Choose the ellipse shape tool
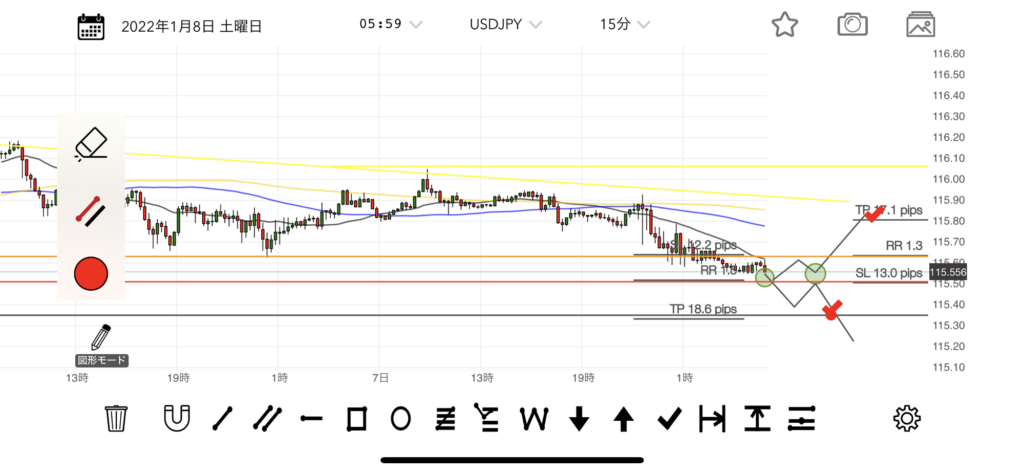This screenshot has height=473, width=1024. [400, 418]
